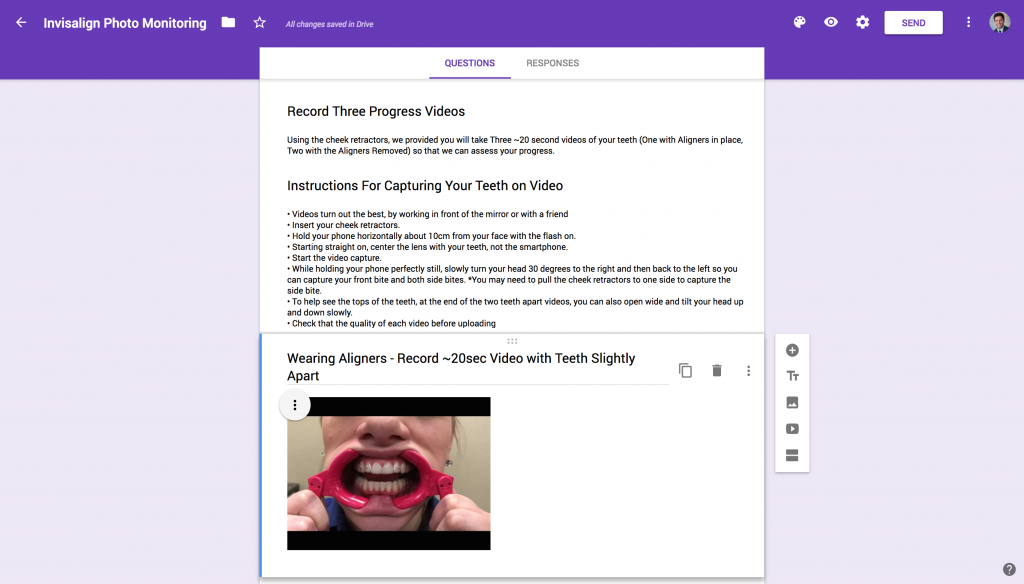Go back using the arrow icon

click(x=21, y=23)
